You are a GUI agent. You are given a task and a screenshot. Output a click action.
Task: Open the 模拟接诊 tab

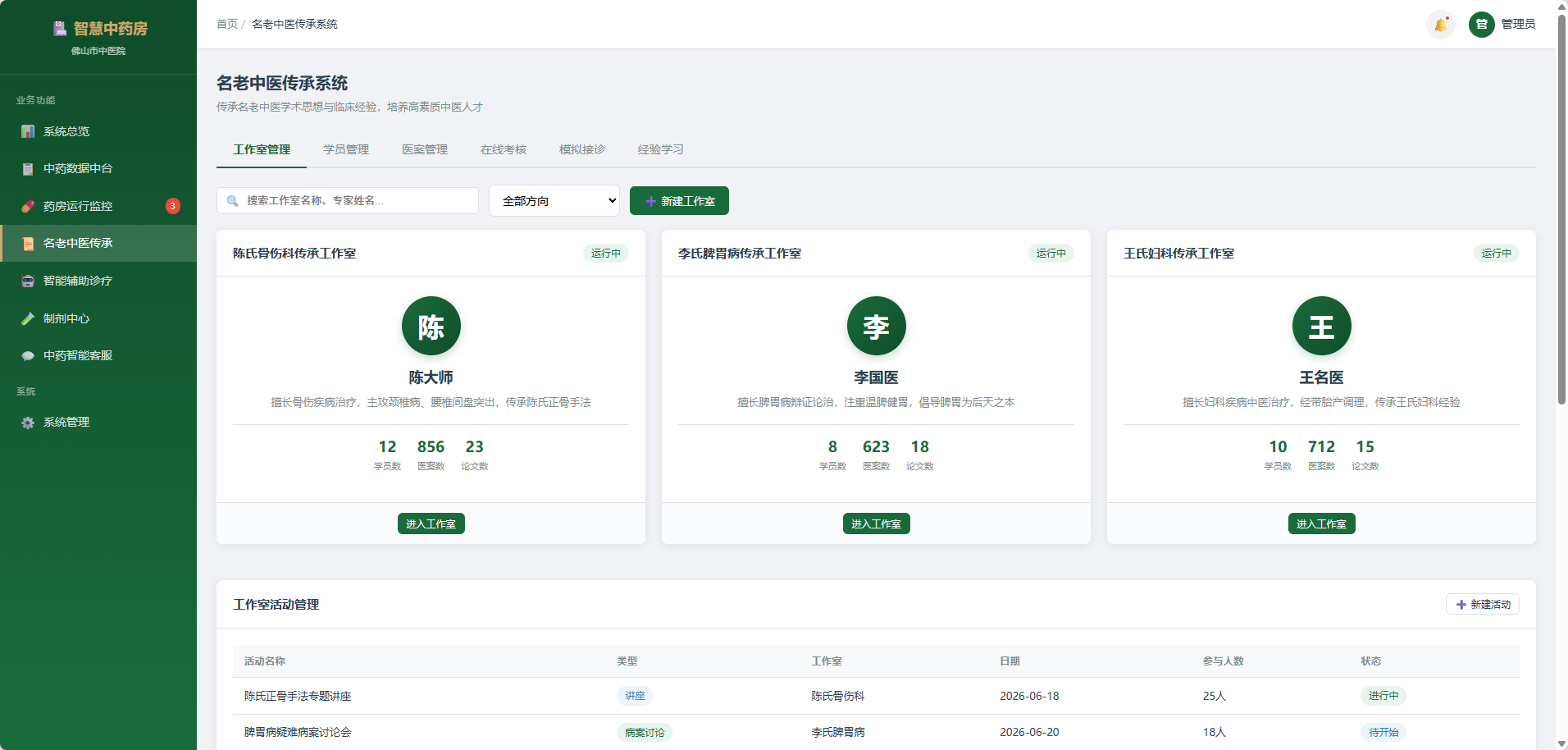point(582,149)
